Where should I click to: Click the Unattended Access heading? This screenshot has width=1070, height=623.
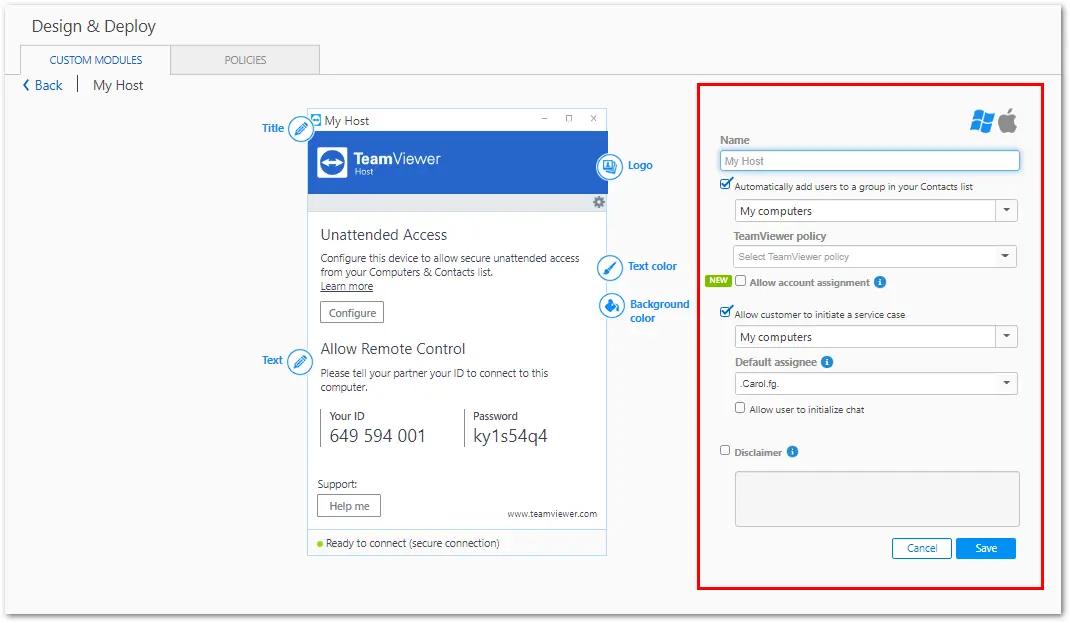[384, 235]
